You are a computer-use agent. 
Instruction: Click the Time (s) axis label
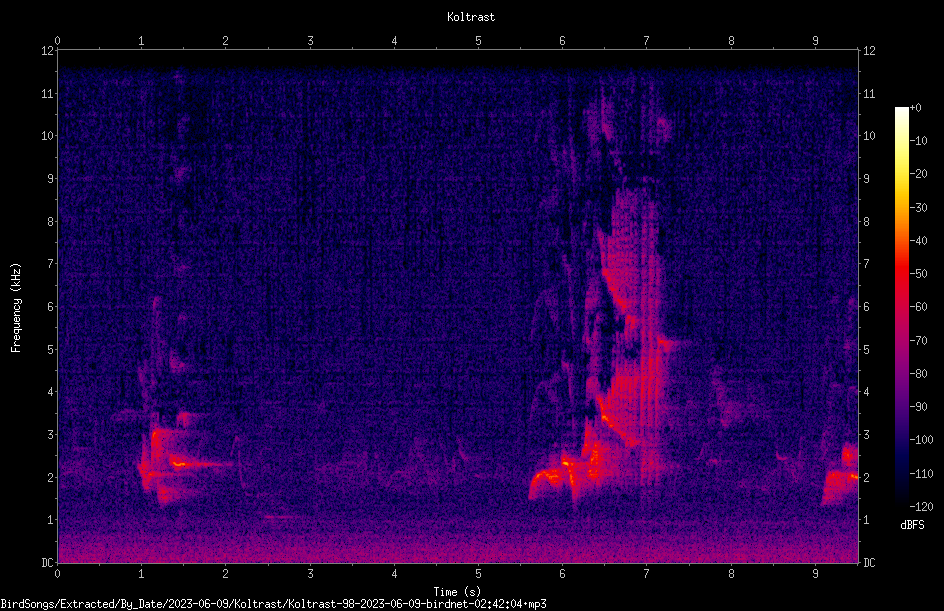pos(457,592)
